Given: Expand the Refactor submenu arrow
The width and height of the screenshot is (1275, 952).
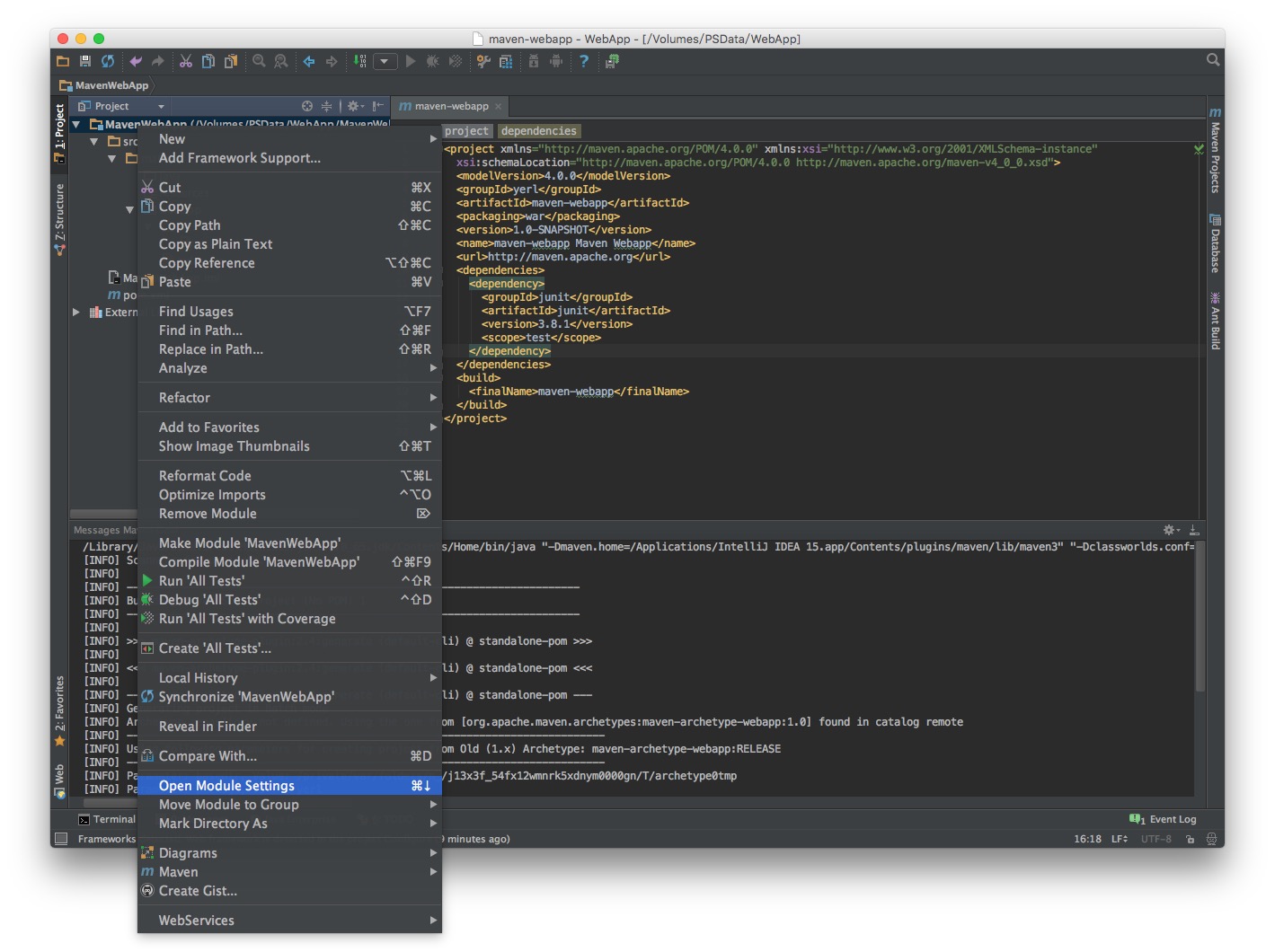Looking at the screenshot, I should (433, 398).
